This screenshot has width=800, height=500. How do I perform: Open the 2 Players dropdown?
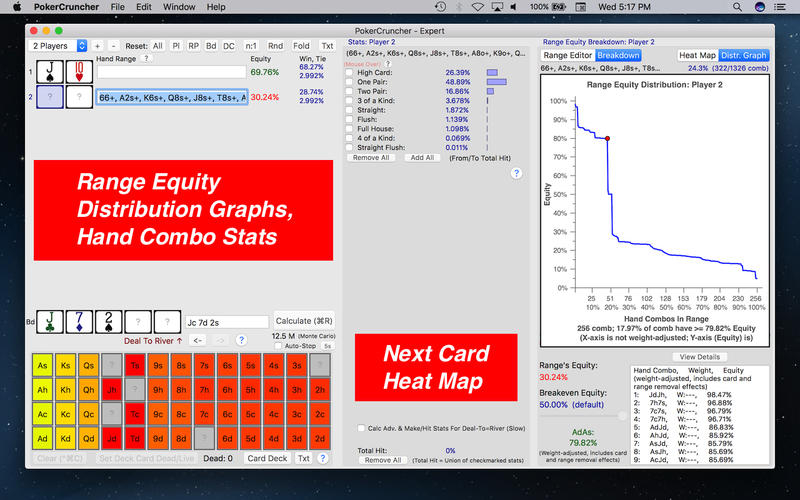[x=58, y=46]
